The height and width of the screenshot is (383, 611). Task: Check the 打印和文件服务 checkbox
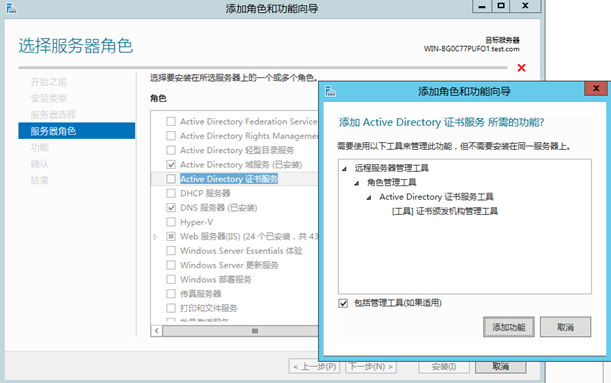coord(171,308)
